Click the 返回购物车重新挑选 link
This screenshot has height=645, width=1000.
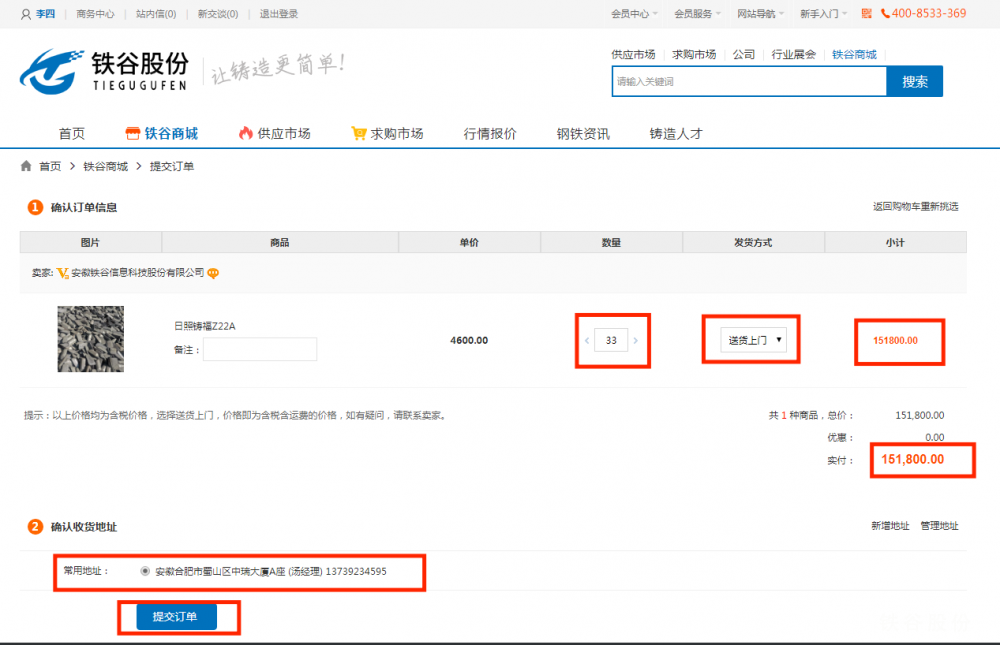point(915,207)
